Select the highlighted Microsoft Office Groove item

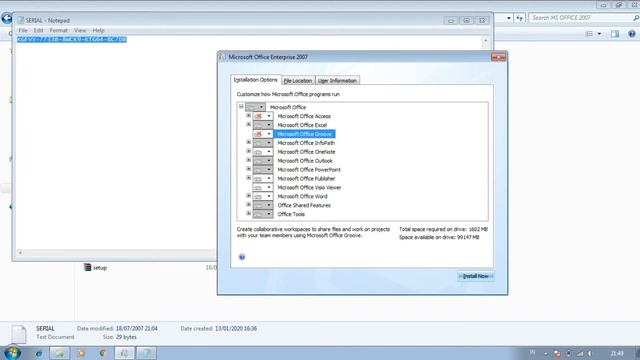(x=304, y=134)
